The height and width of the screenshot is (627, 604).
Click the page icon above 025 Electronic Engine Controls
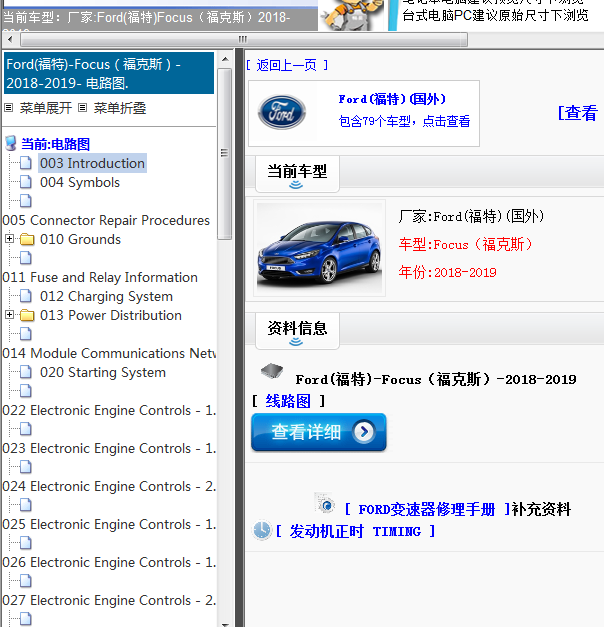[x=26, y=505]
